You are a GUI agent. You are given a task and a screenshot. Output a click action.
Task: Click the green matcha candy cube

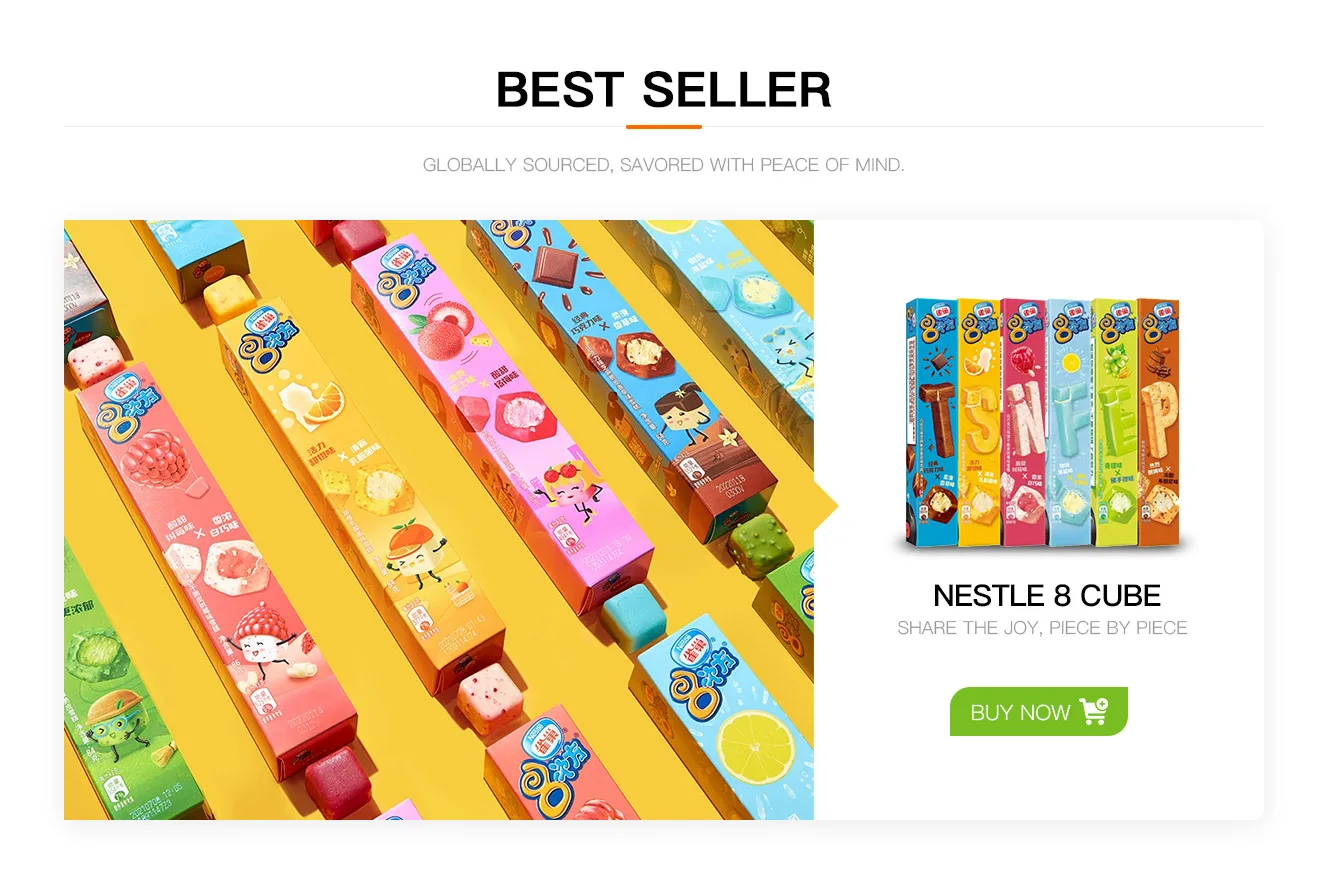point(758,545)
